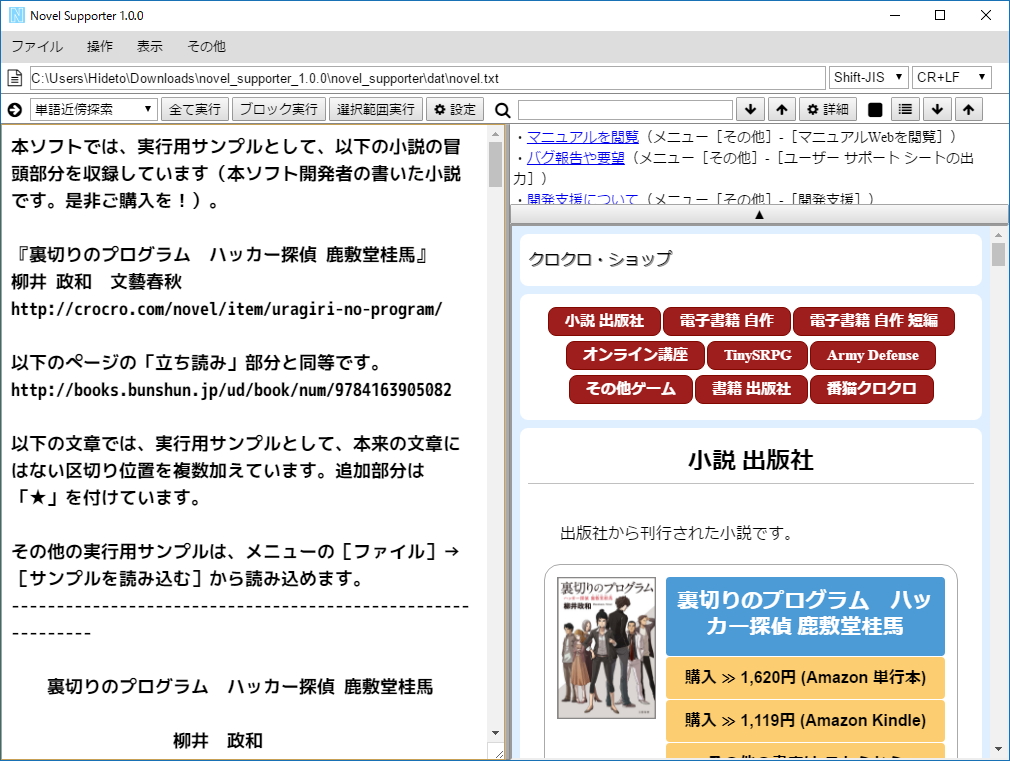
Task: Click the magnifier search icon
Action: (501, 109)
